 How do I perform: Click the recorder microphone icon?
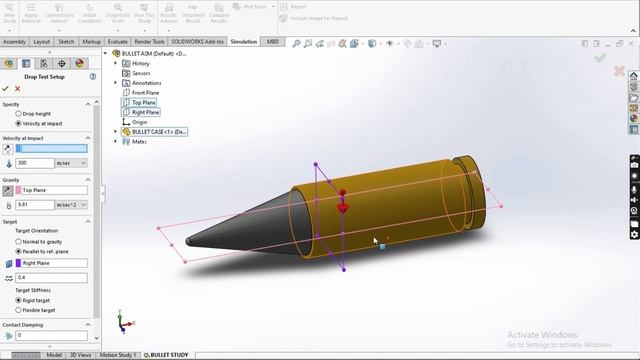pos(634,190)
